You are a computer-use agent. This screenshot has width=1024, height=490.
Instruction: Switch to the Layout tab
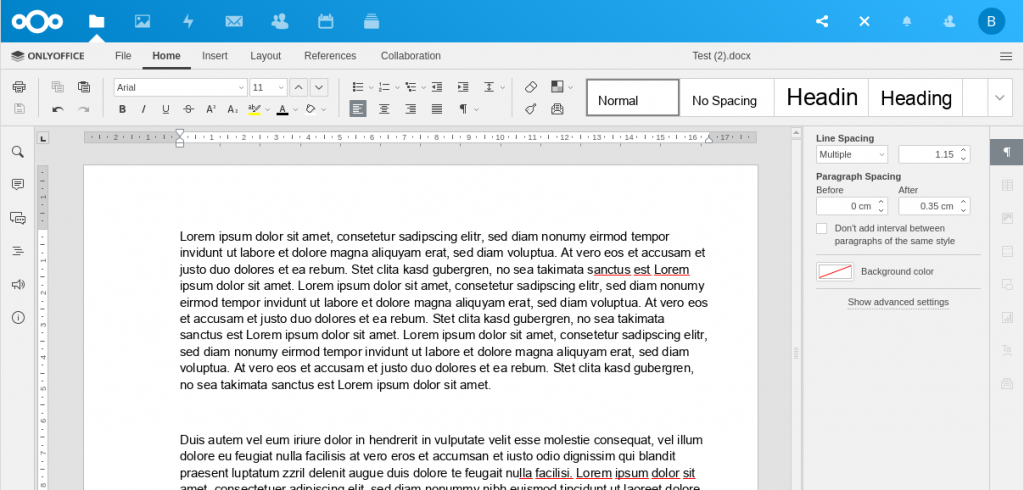(265, 56)
